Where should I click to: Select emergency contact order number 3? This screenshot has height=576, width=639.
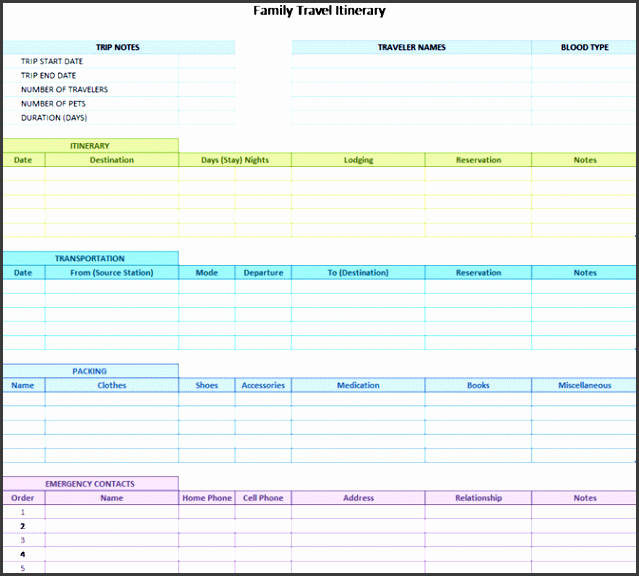23,540
